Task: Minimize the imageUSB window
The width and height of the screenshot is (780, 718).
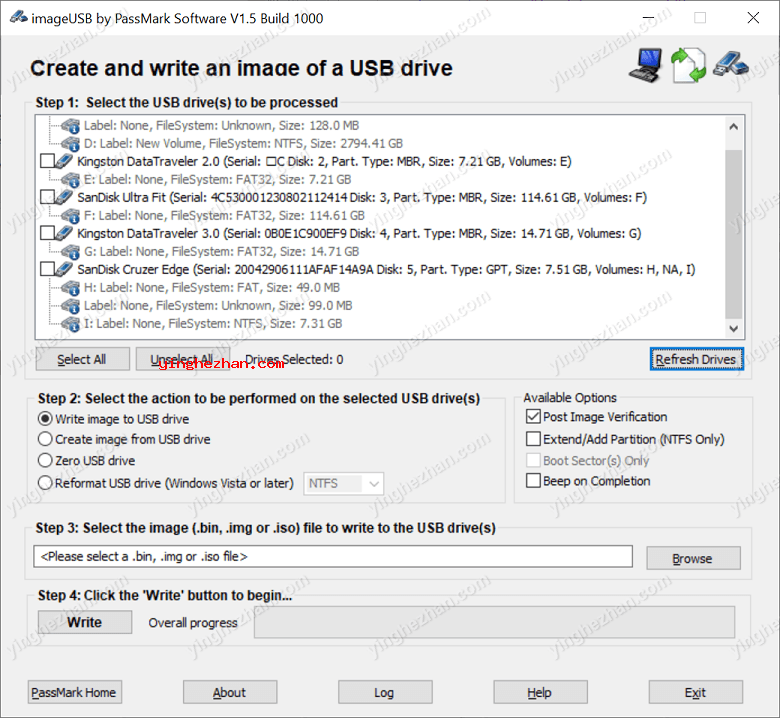Action: [x=648, y=18]
